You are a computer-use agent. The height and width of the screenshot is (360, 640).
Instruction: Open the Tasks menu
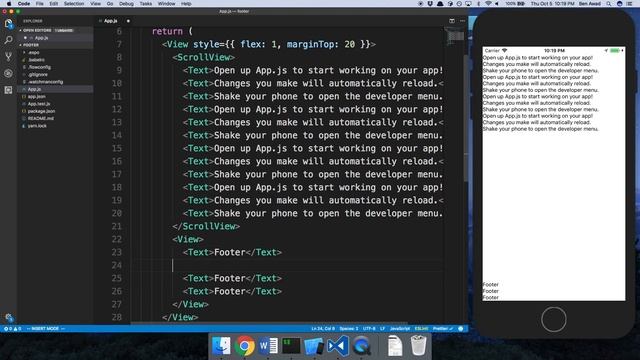[x=146, y=4]
